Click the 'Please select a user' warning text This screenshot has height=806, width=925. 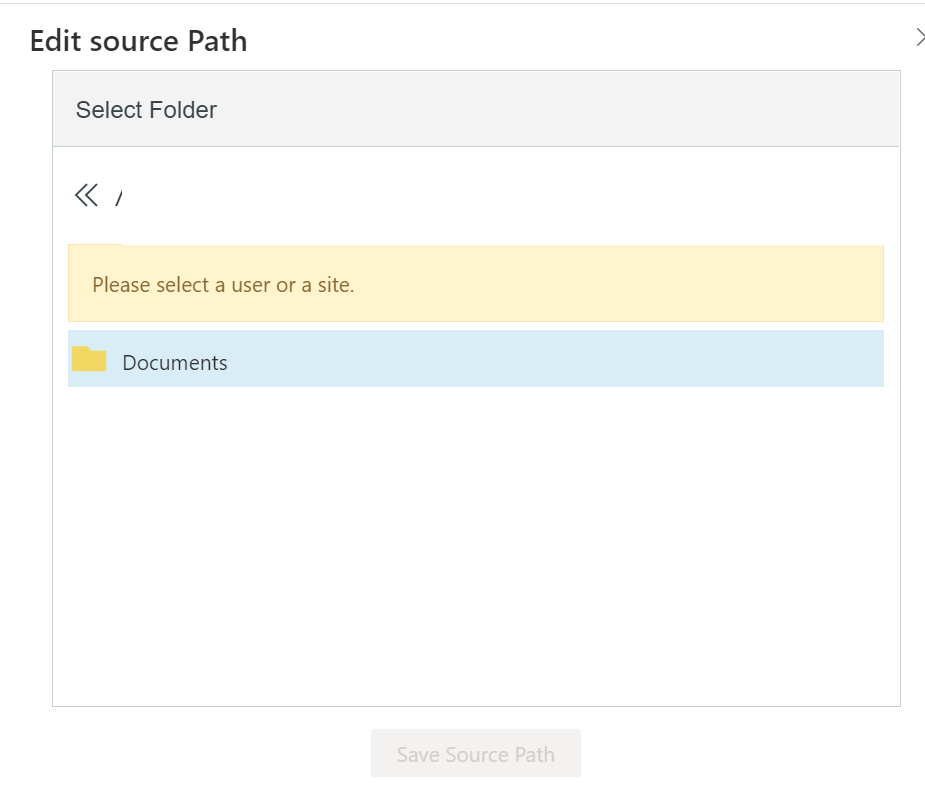pyautogui.click(x=223, y=285)
